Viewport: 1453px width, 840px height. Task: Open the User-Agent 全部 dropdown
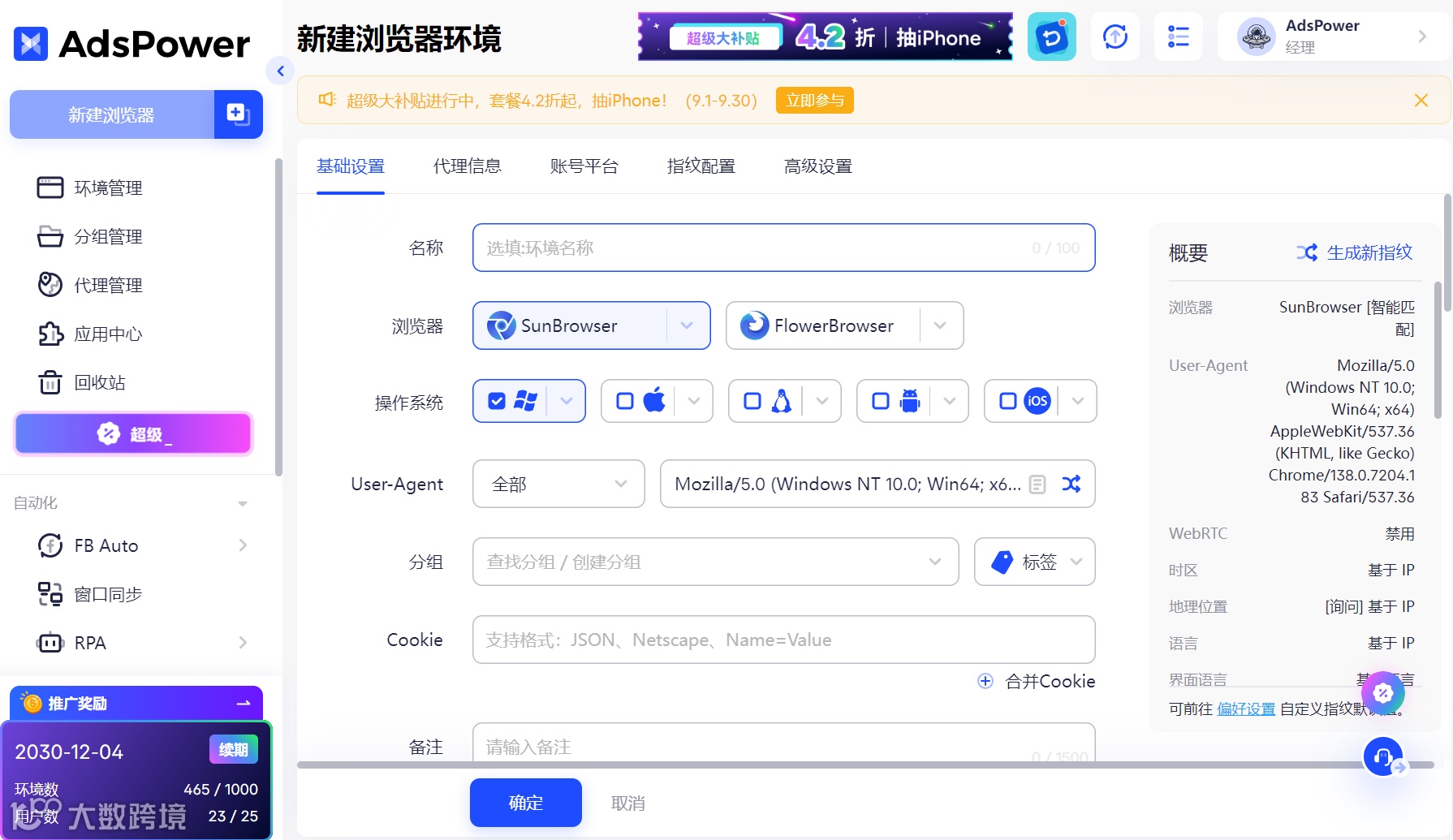558,484
